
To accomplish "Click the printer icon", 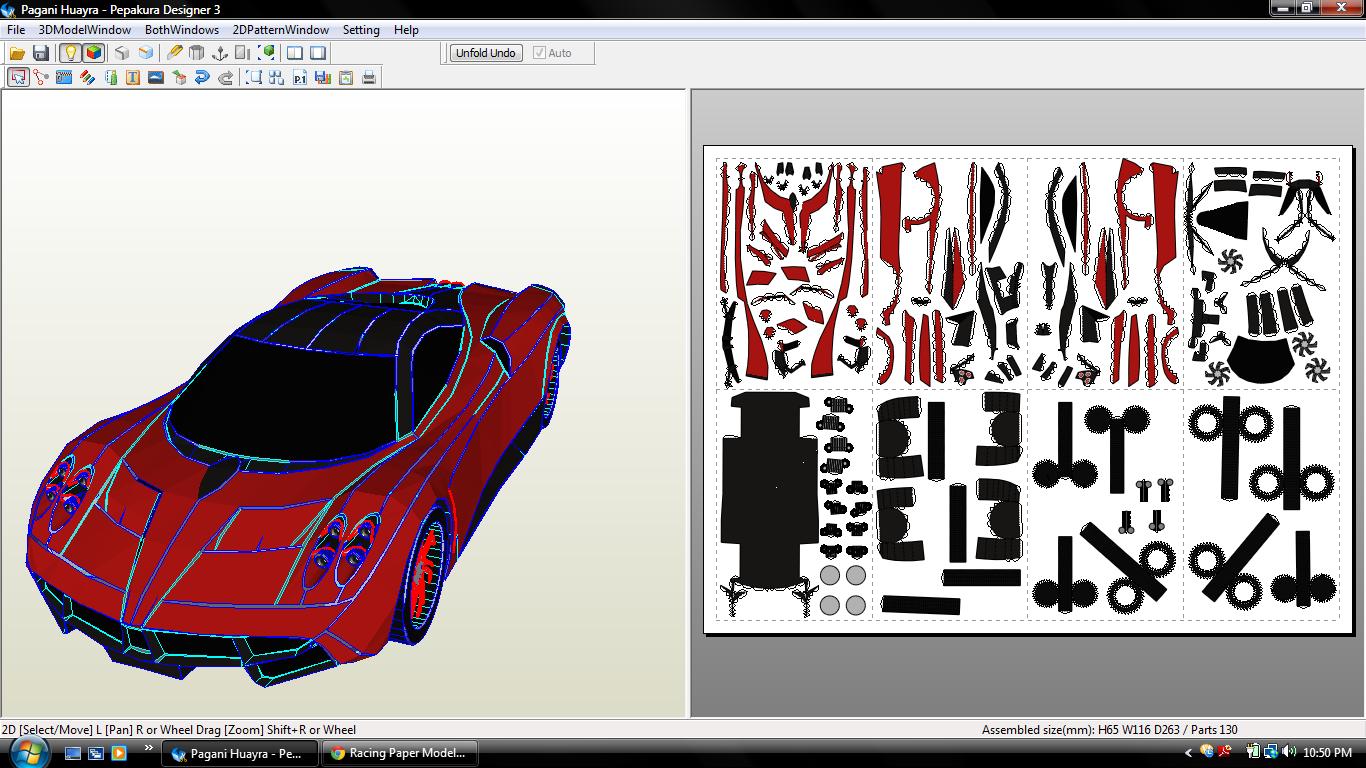I will coord(369,77).
